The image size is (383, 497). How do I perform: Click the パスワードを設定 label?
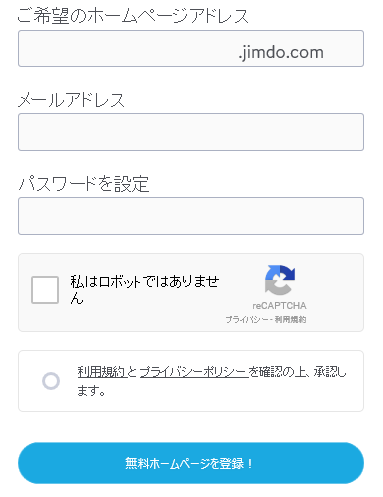pos(83,183)
